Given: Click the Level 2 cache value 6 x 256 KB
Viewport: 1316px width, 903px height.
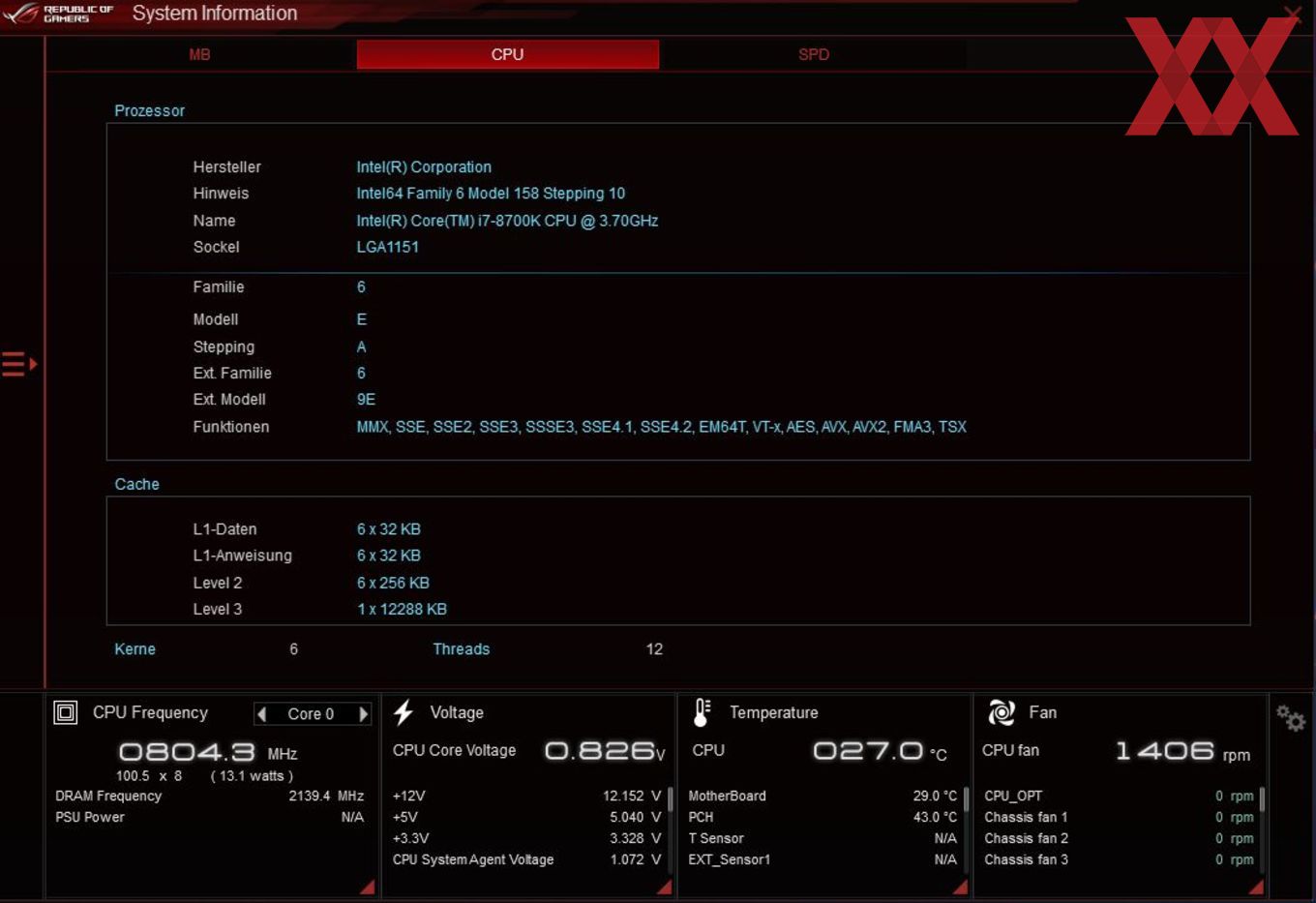Looking at the screenshot, I should [x=393, y=583].
